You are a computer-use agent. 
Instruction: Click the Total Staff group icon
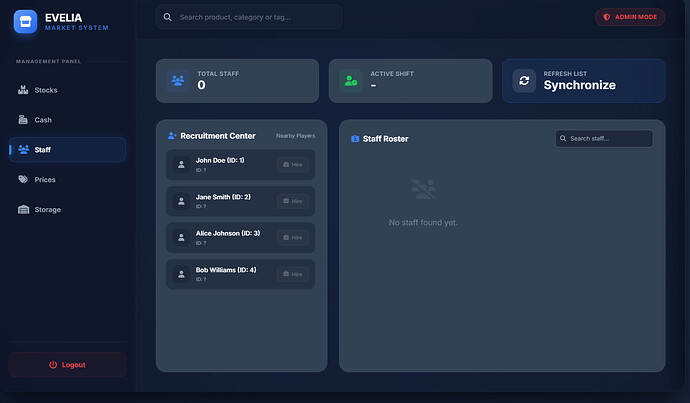[x=178, y=81]
